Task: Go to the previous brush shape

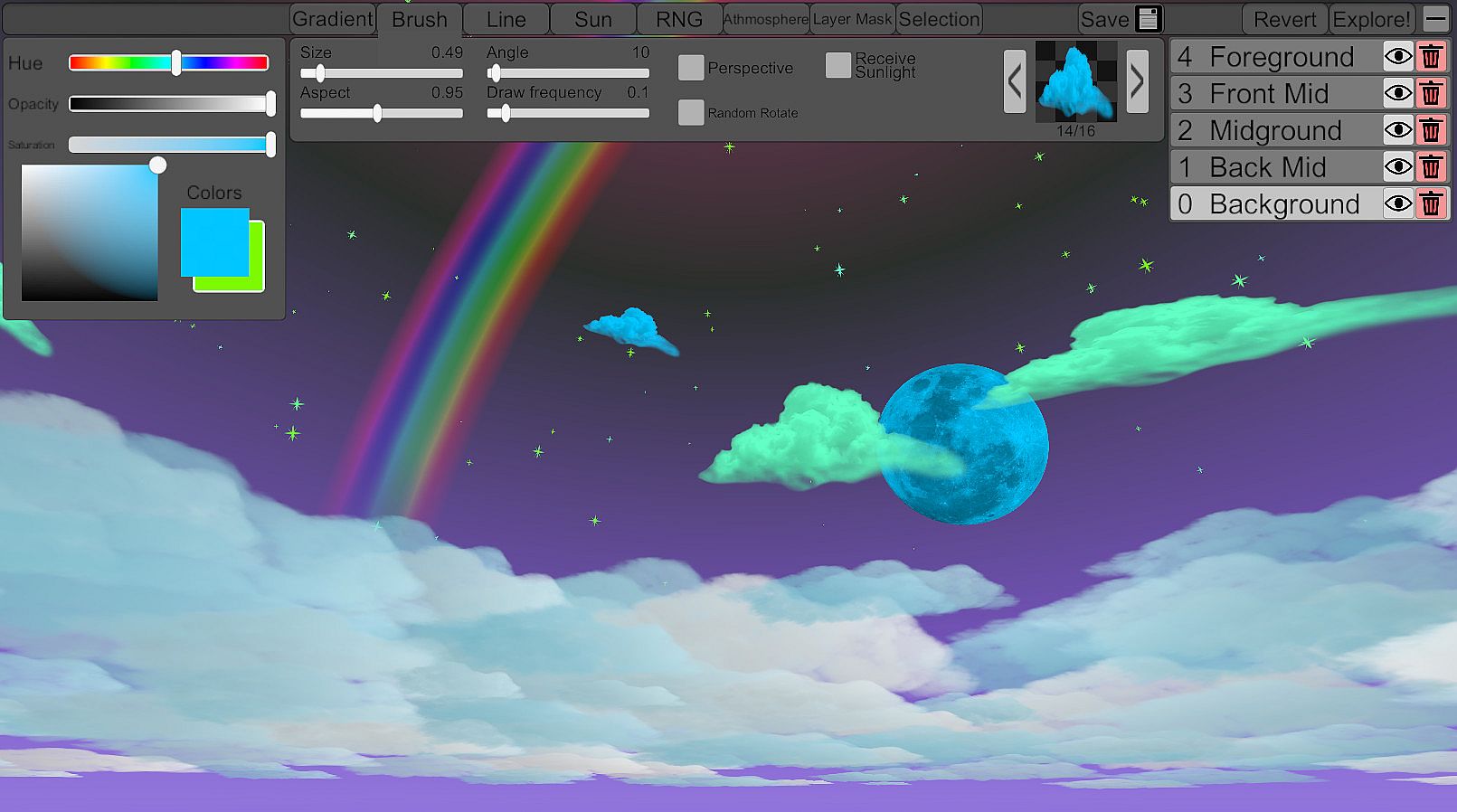Action: (x=1015, y=81)
